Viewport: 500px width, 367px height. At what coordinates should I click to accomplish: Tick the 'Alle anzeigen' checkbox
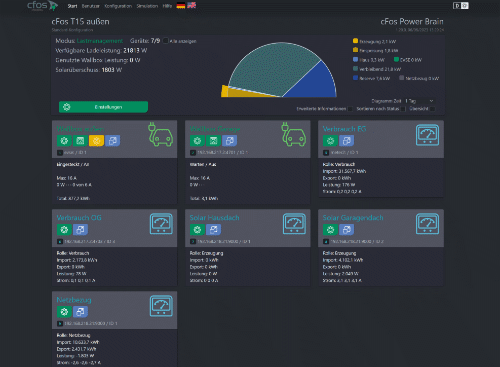coord(165,41)
